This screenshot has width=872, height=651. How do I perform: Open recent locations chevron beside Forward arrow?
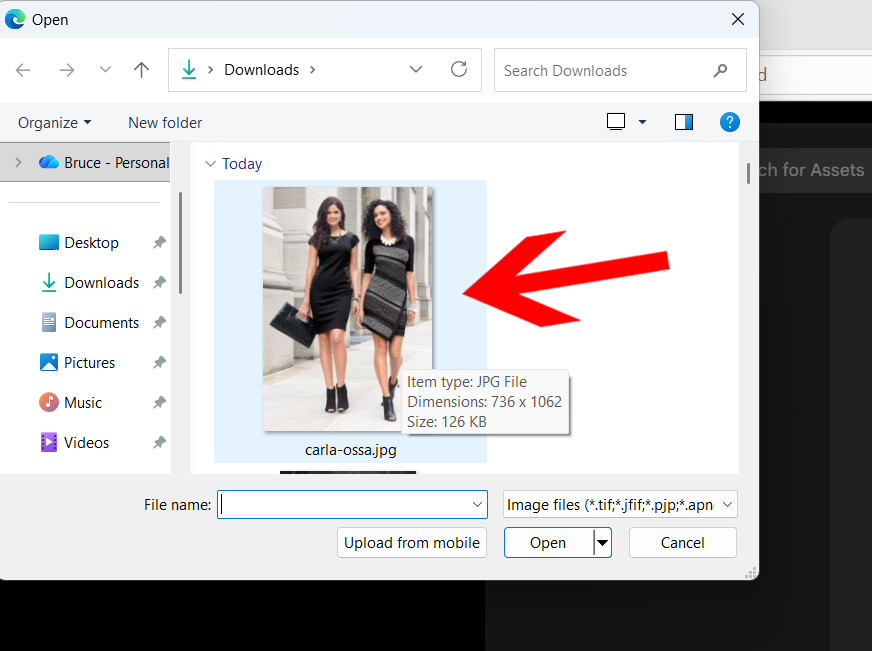(105, 69)
